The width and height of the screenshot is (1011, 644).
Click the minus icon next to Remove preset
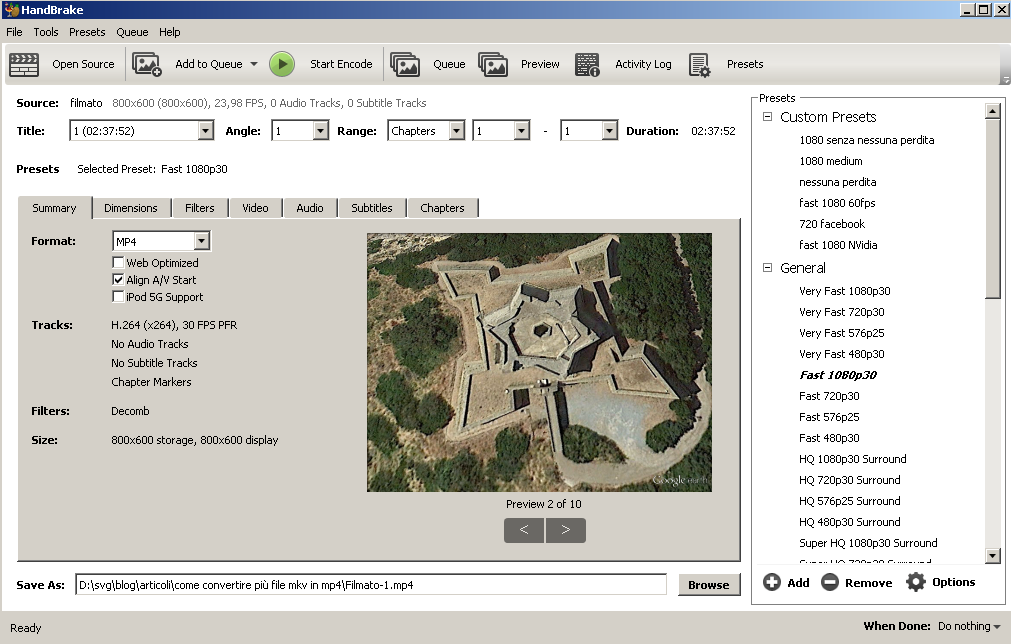point(830,582)
